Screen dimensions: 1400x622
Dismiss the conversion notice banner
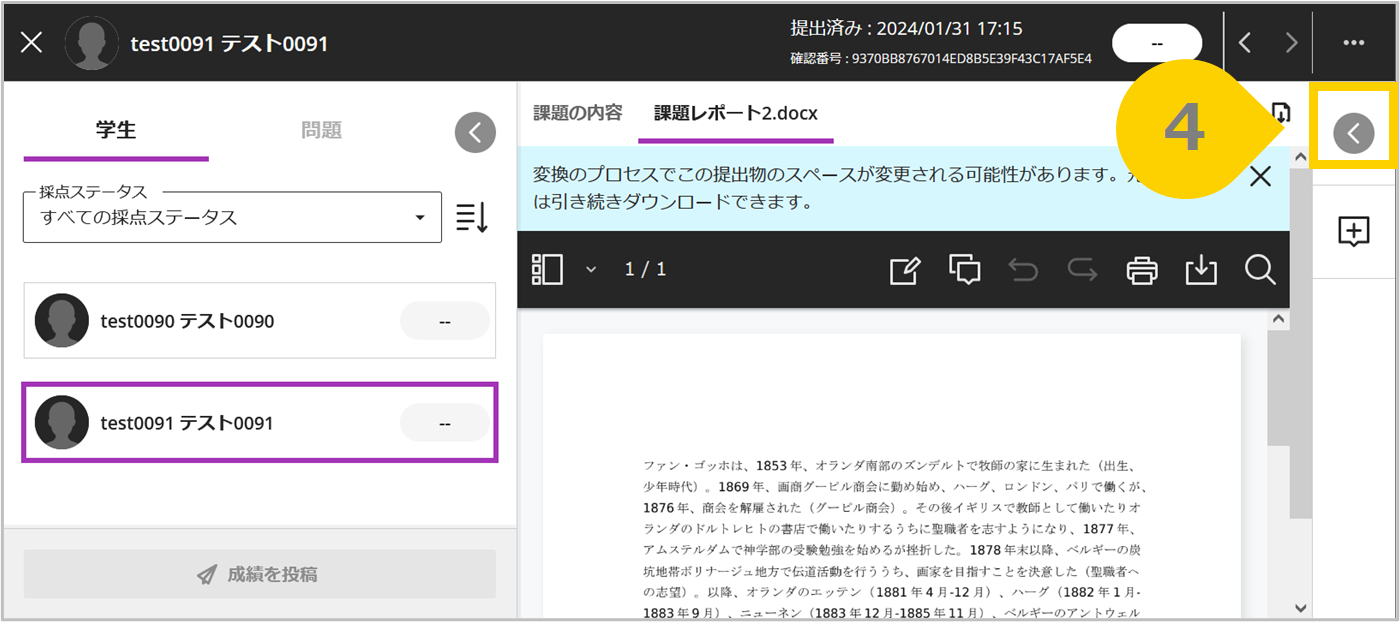1261,177
